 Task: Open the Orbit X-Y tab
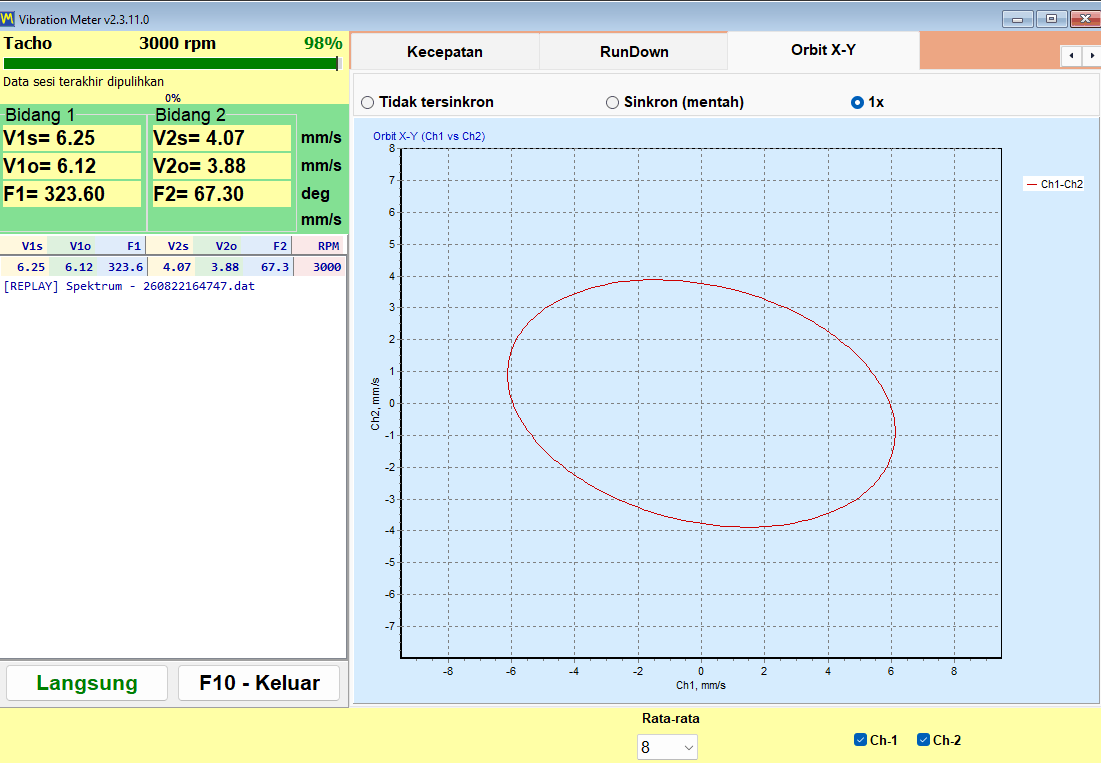click(823, 50)
